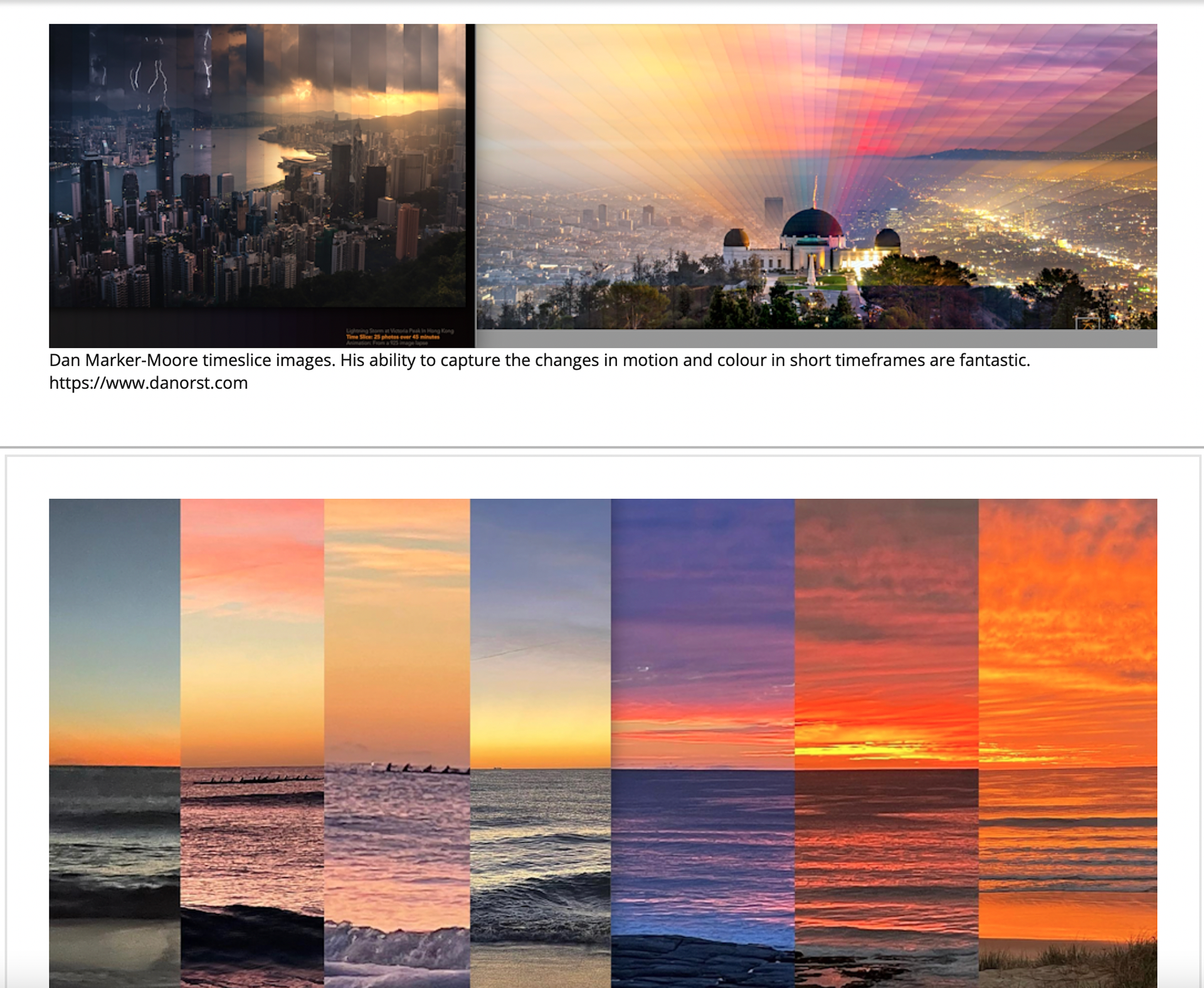Click the large central observatory dome
This screenshot has width=1204, height=988.
(x=813, y=223)
